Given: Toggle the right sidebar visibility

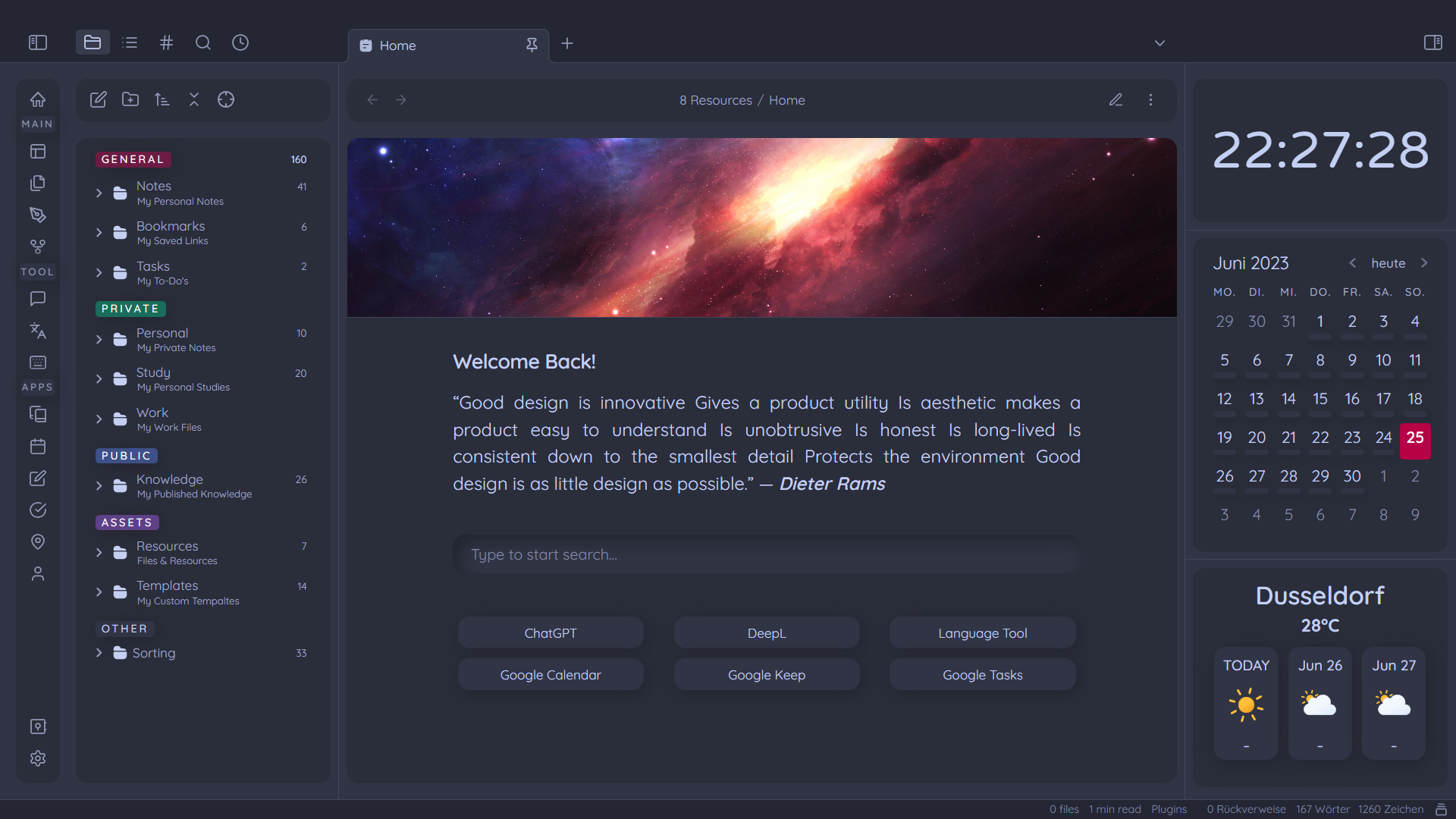Looking at the screenshot, I should pos(1434,42).
